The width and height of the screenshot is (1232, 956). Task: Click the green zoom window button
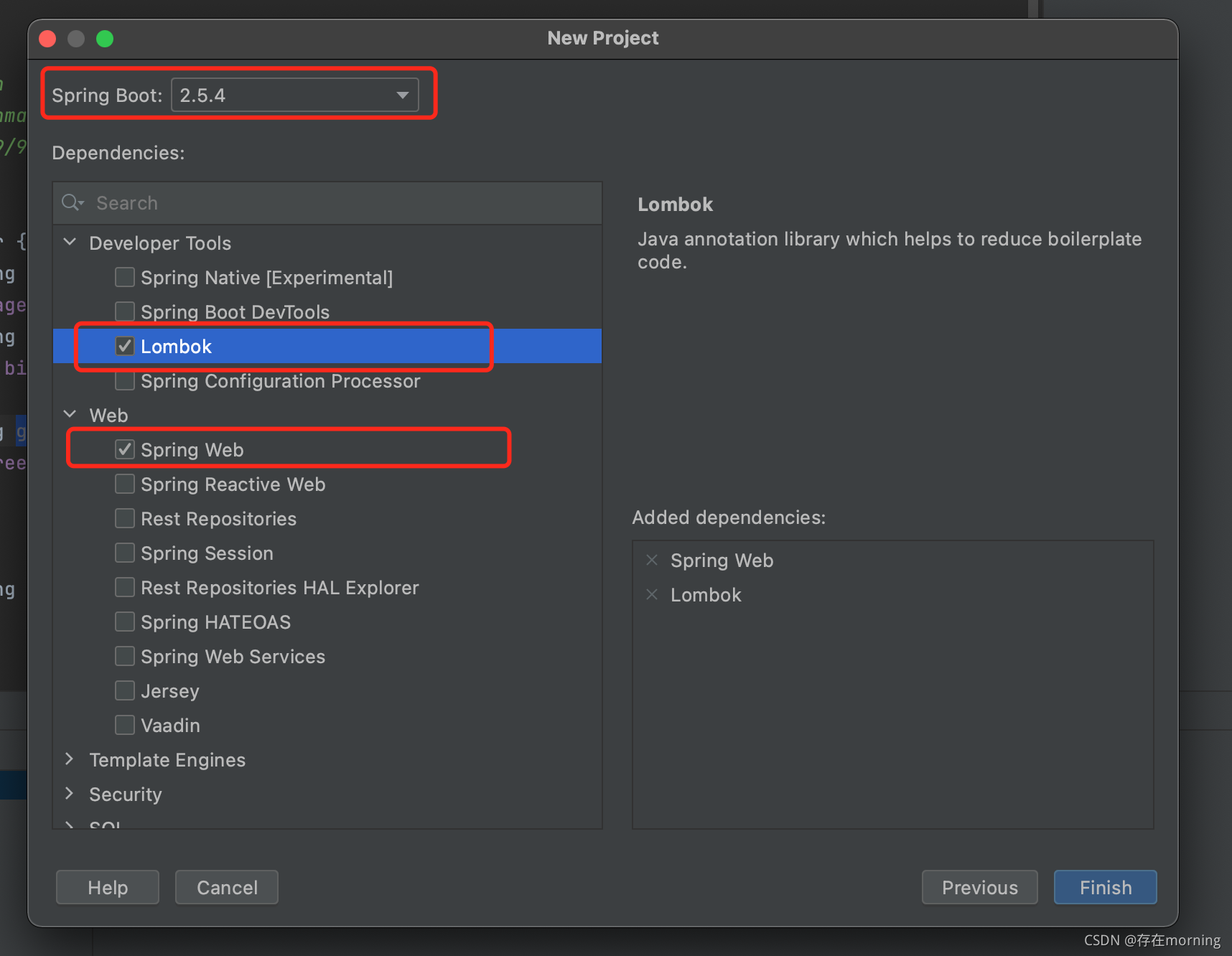[105, 39]
